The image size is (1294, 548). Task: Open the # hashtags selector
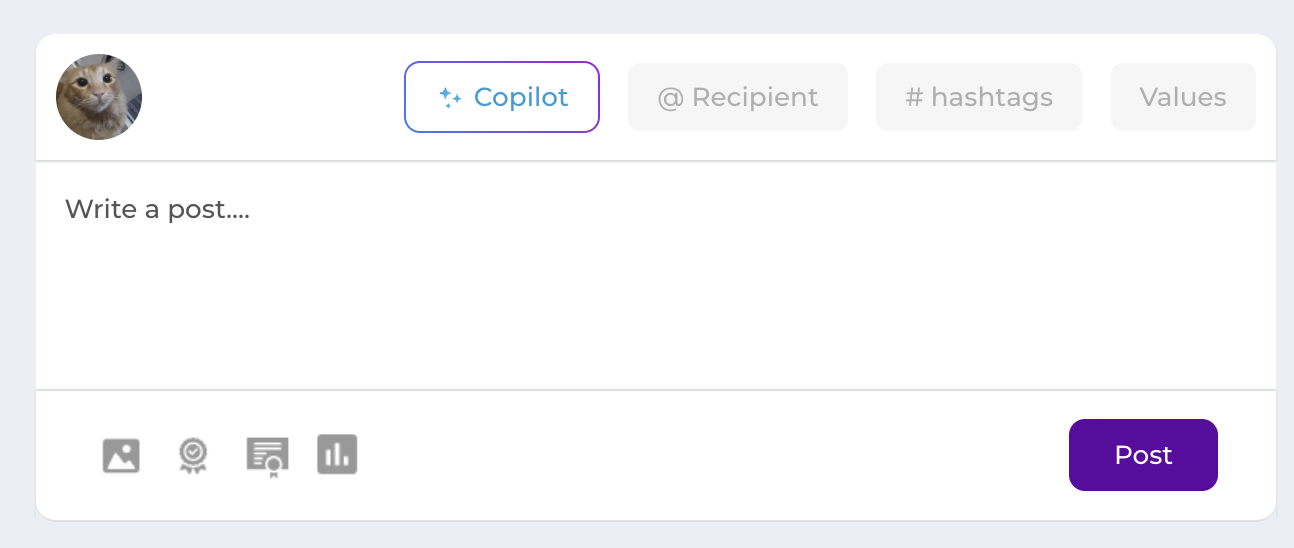(979, 97)
